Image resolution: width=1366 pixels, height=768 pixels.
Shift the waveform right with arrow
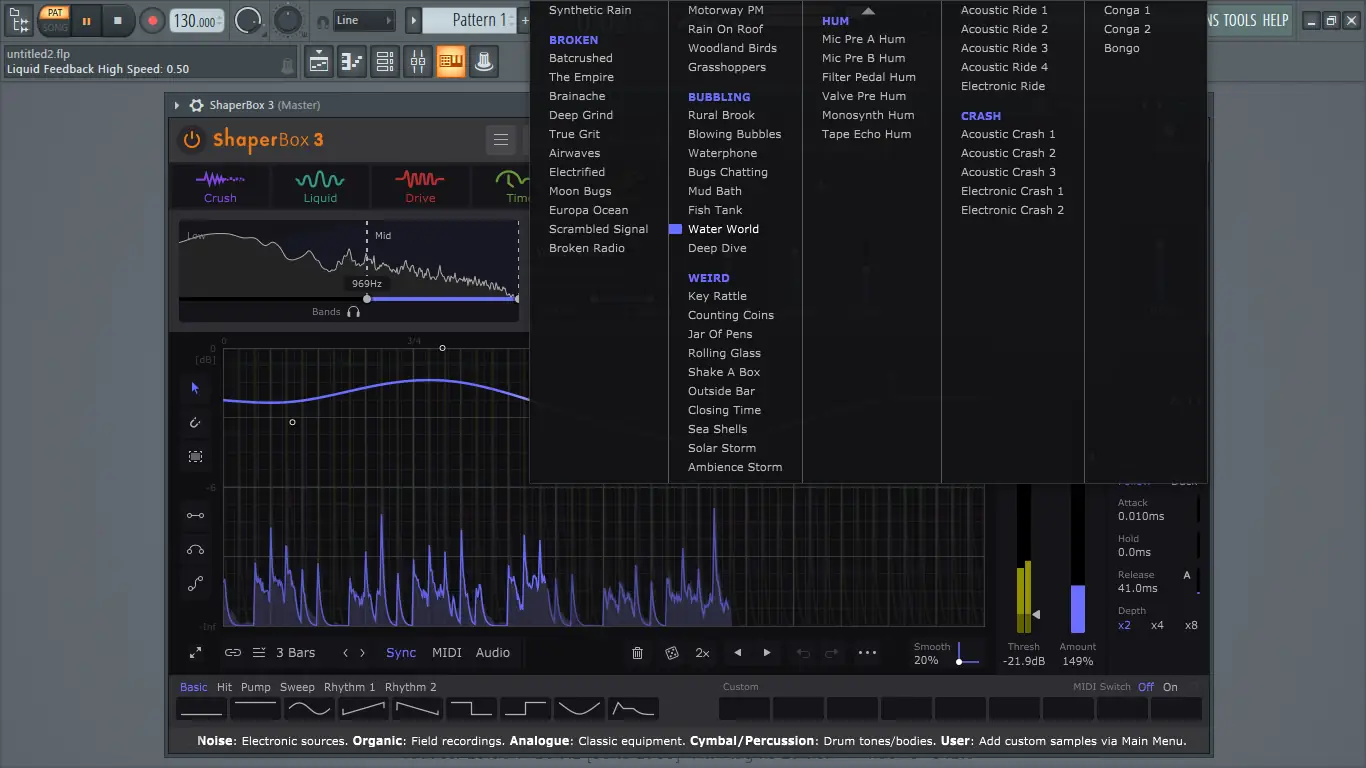coord(767,653)
